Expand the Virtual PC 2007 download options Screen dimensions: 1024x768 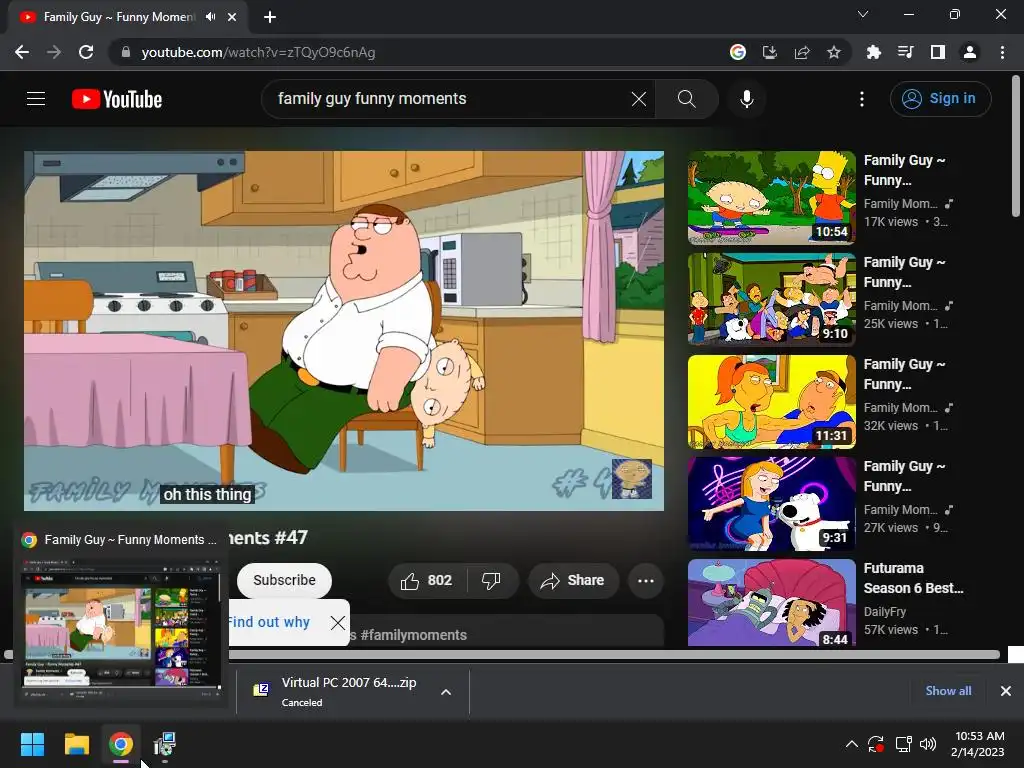coord(446,692)
